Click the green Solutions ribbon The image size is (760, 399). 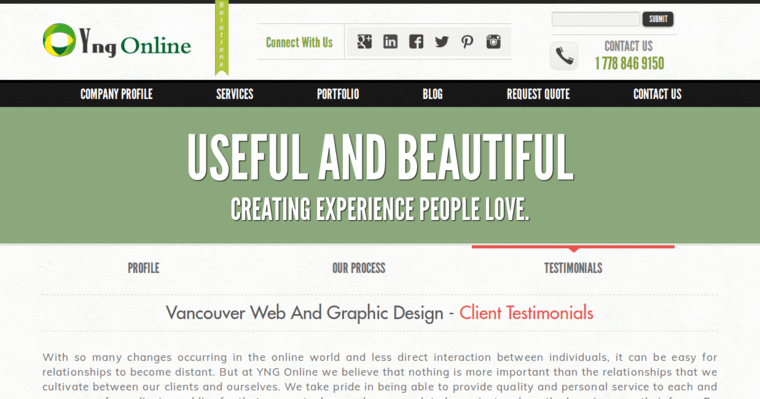coord(222,37)
